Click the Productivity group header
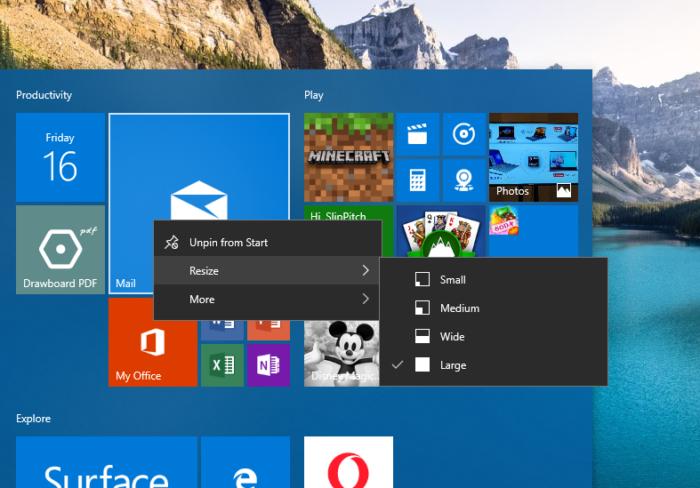 tap(44, 95)
